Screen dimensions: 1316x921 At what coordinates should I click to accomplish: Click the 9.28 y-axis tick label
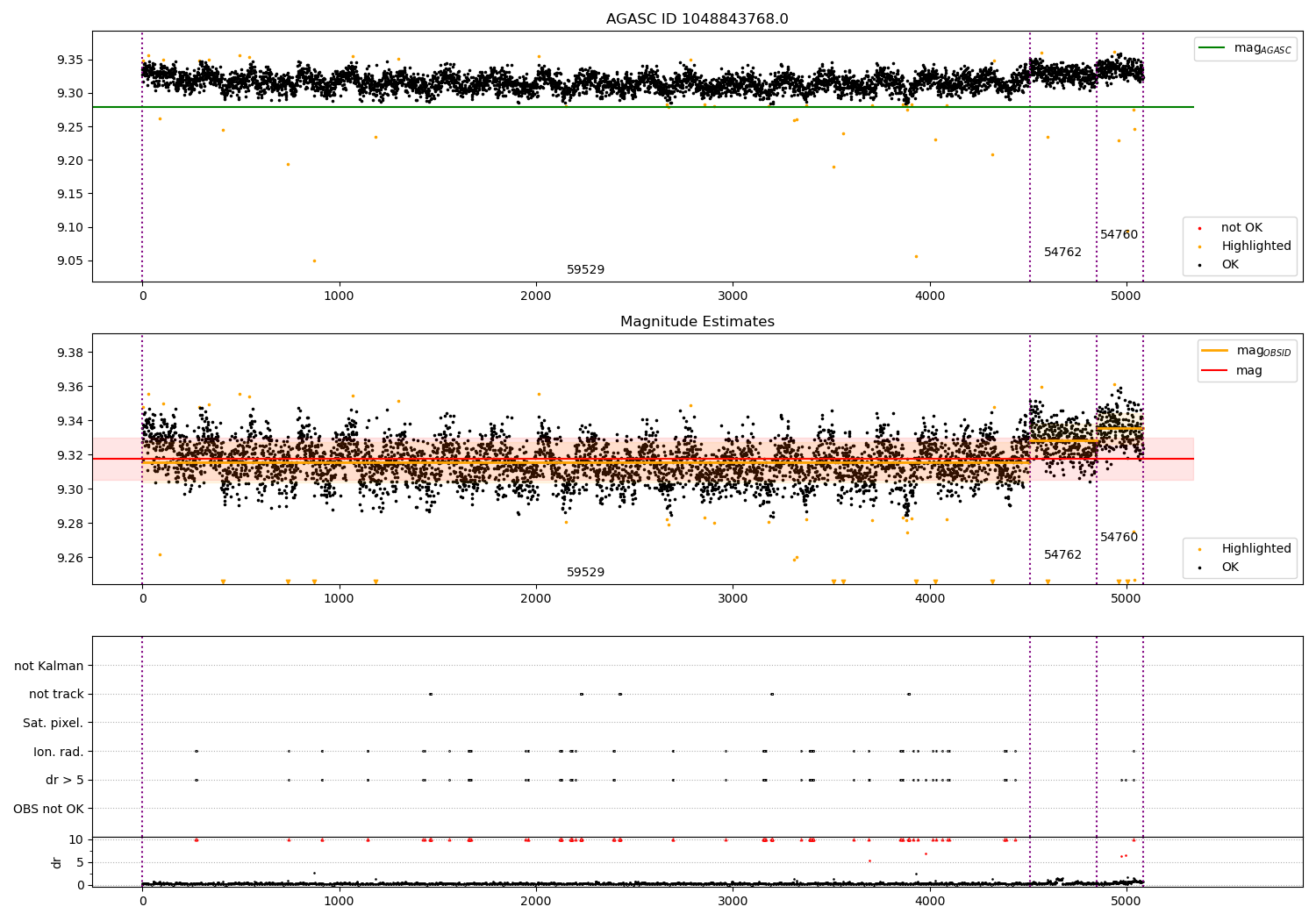(x=70, y=524)
